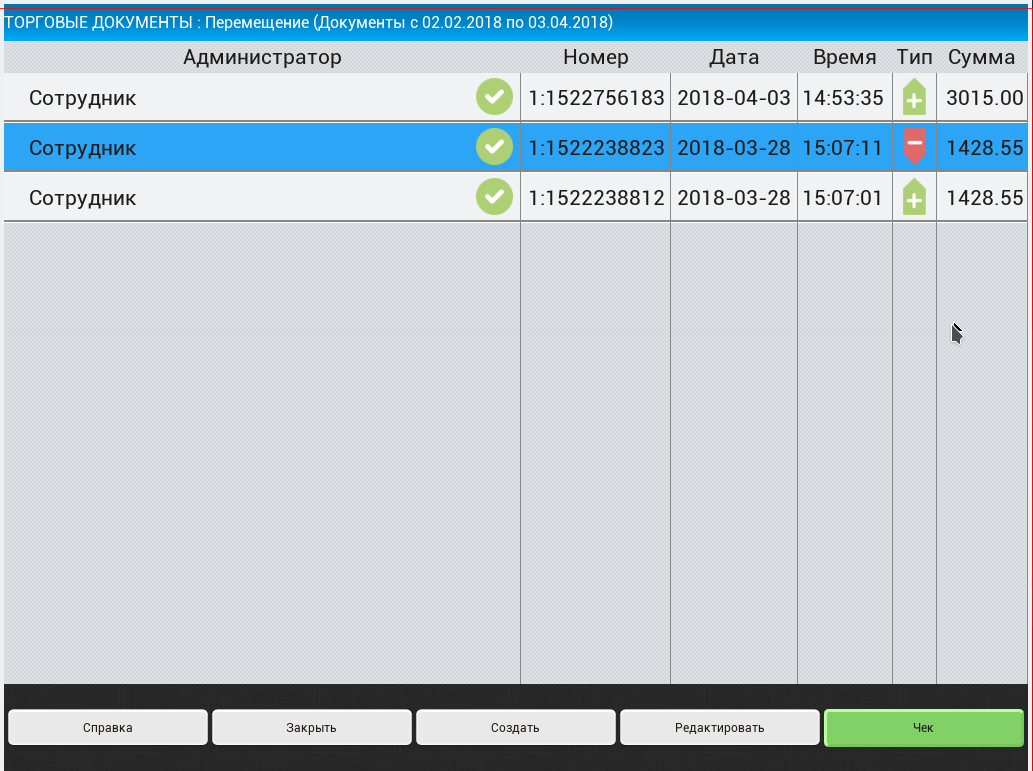1033x771 pixels.
Task: Select document number 1:1522238812
Action: point(596,198)
